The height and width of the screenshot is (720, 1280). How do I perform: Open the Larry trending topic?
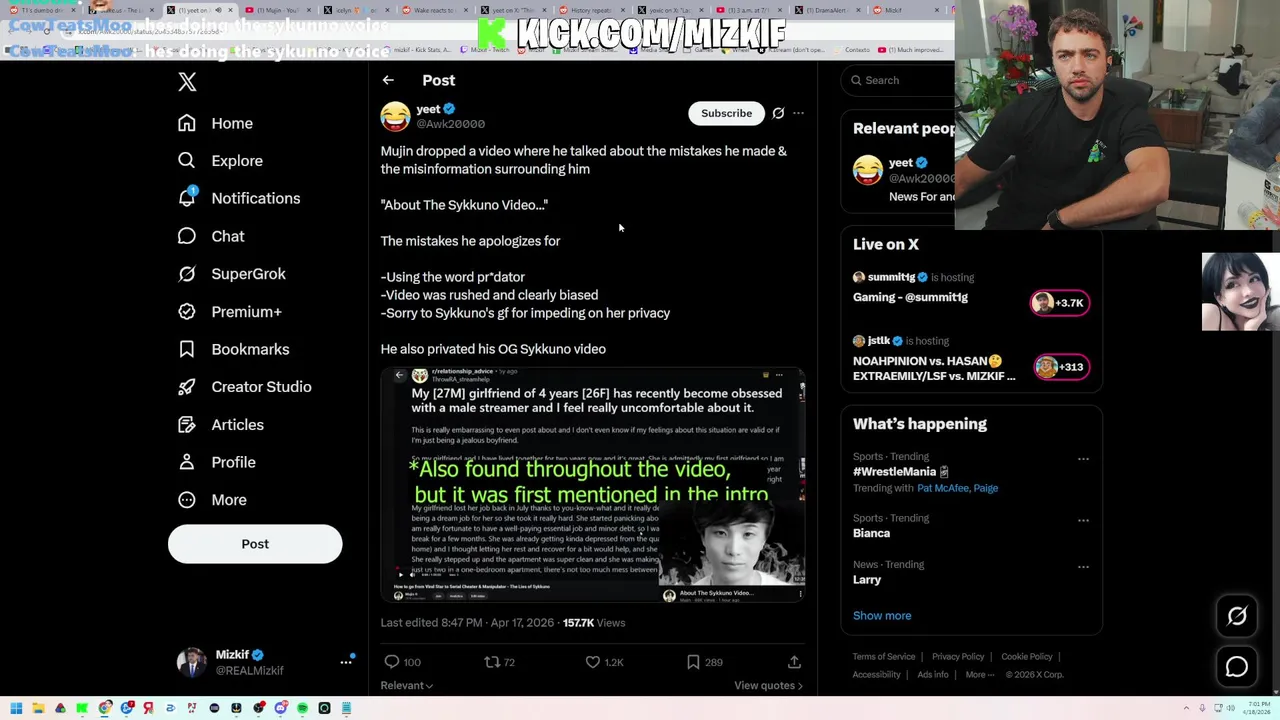pos(867,580)
